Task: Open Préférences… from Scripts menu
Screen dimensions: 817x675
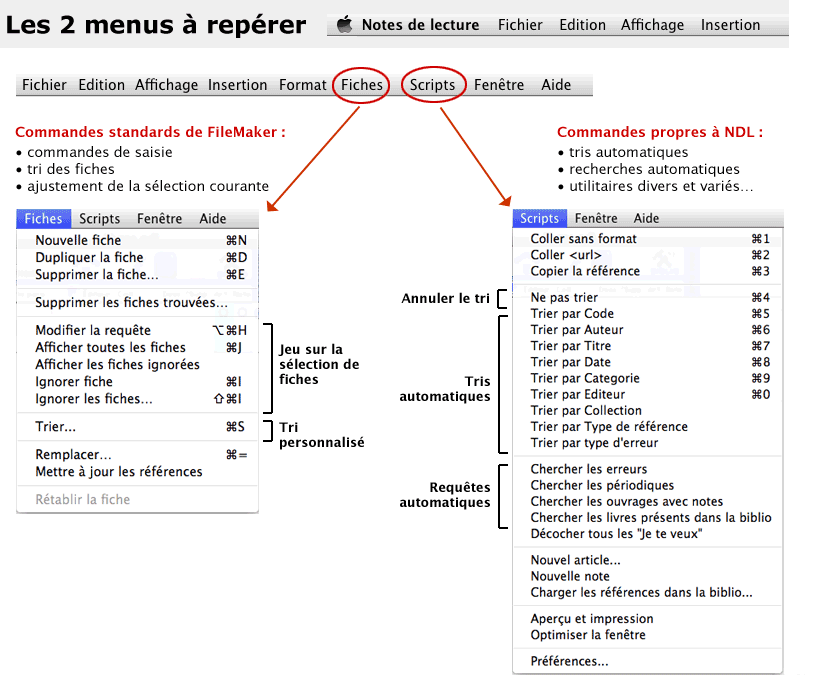Action: click(x=648, y=661)
